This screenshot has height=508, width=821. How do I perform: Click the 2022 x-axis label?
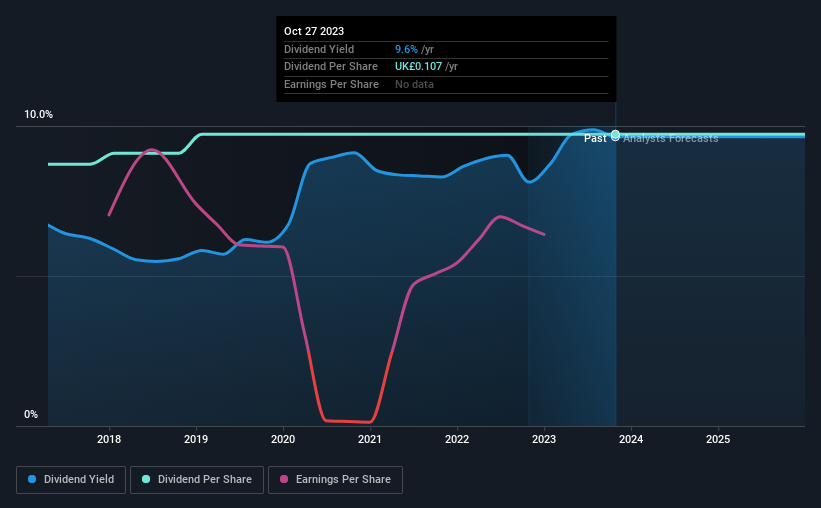(457, 439)
